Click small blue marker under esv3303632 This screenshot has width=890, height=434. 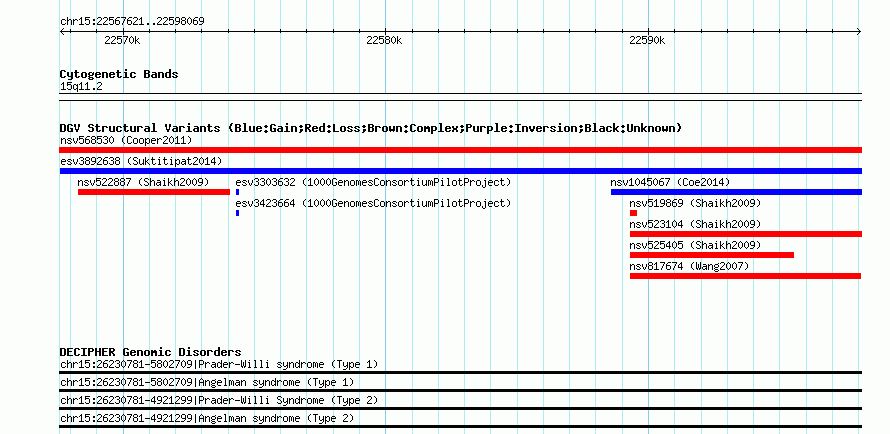click(237, 192)
